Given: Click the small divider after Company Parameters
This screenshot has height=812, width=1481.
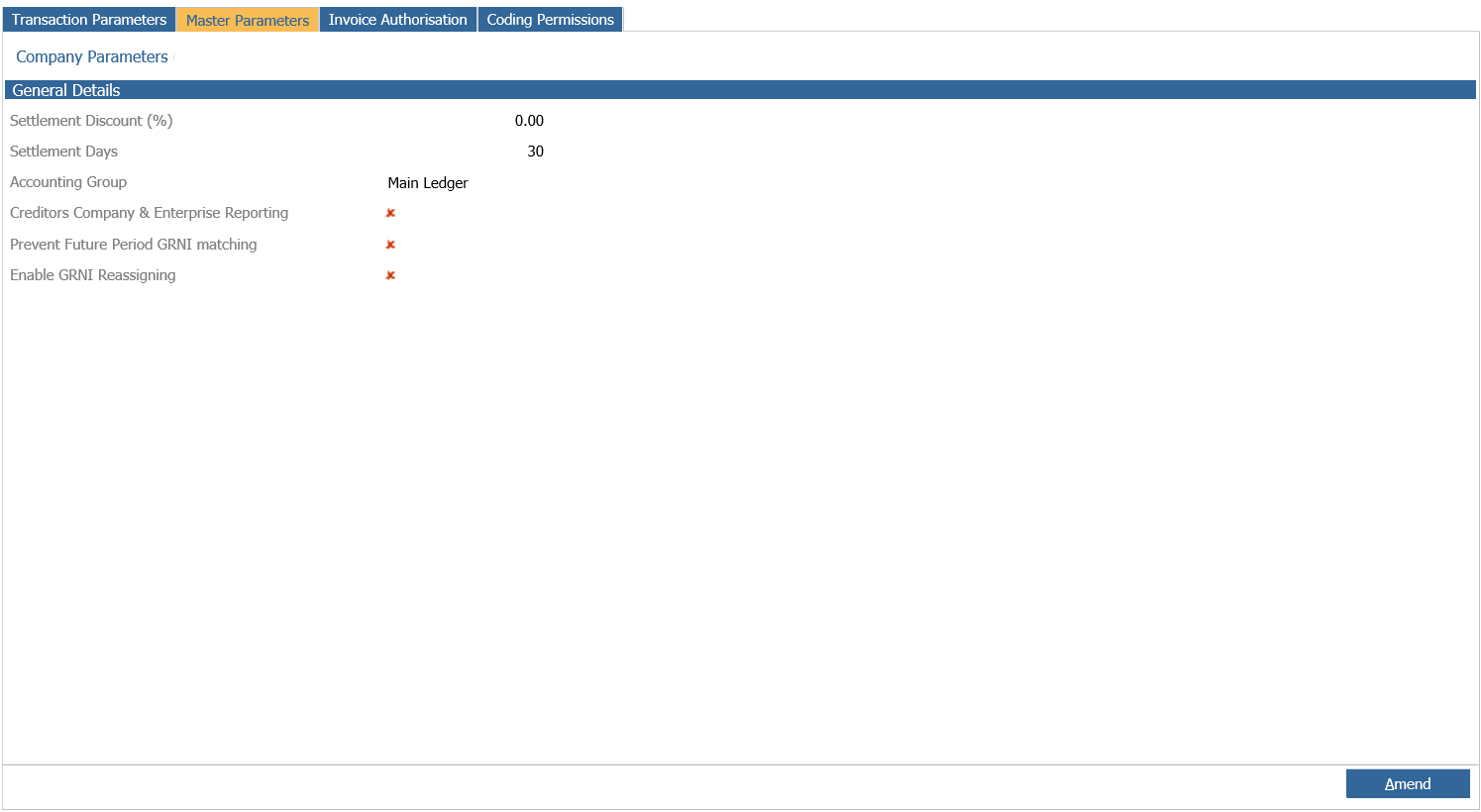Looking at the screenshot, I should (x=173, y=57).
